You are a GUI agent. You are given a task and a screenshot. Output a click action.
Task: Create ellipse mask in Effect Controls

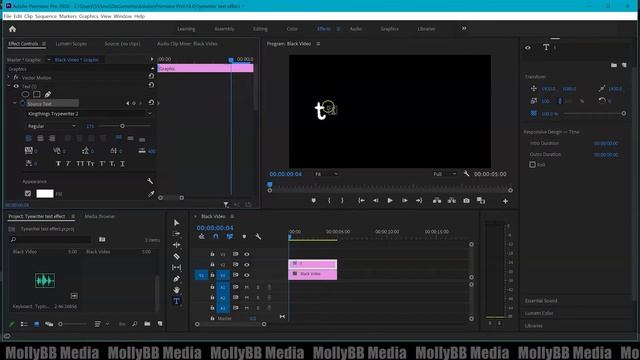tap(25, 94)
